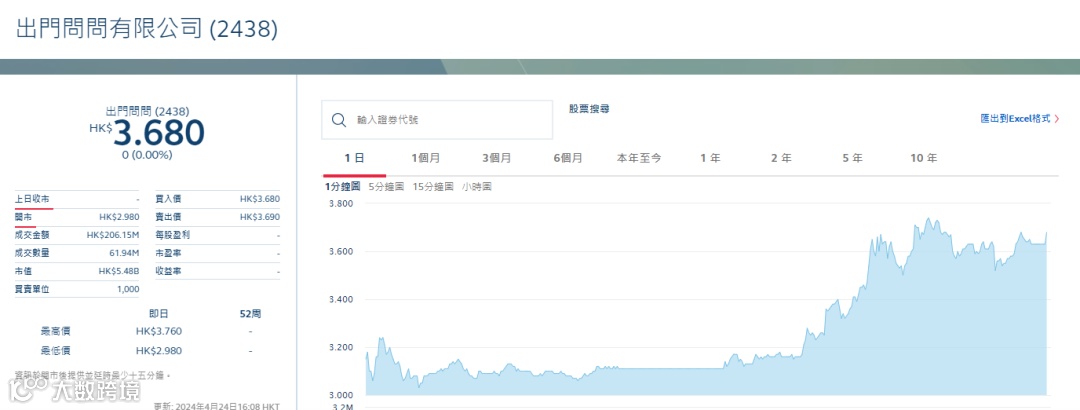
Task: Choose the 小時圖 chart interval
Action: [477, 187]
